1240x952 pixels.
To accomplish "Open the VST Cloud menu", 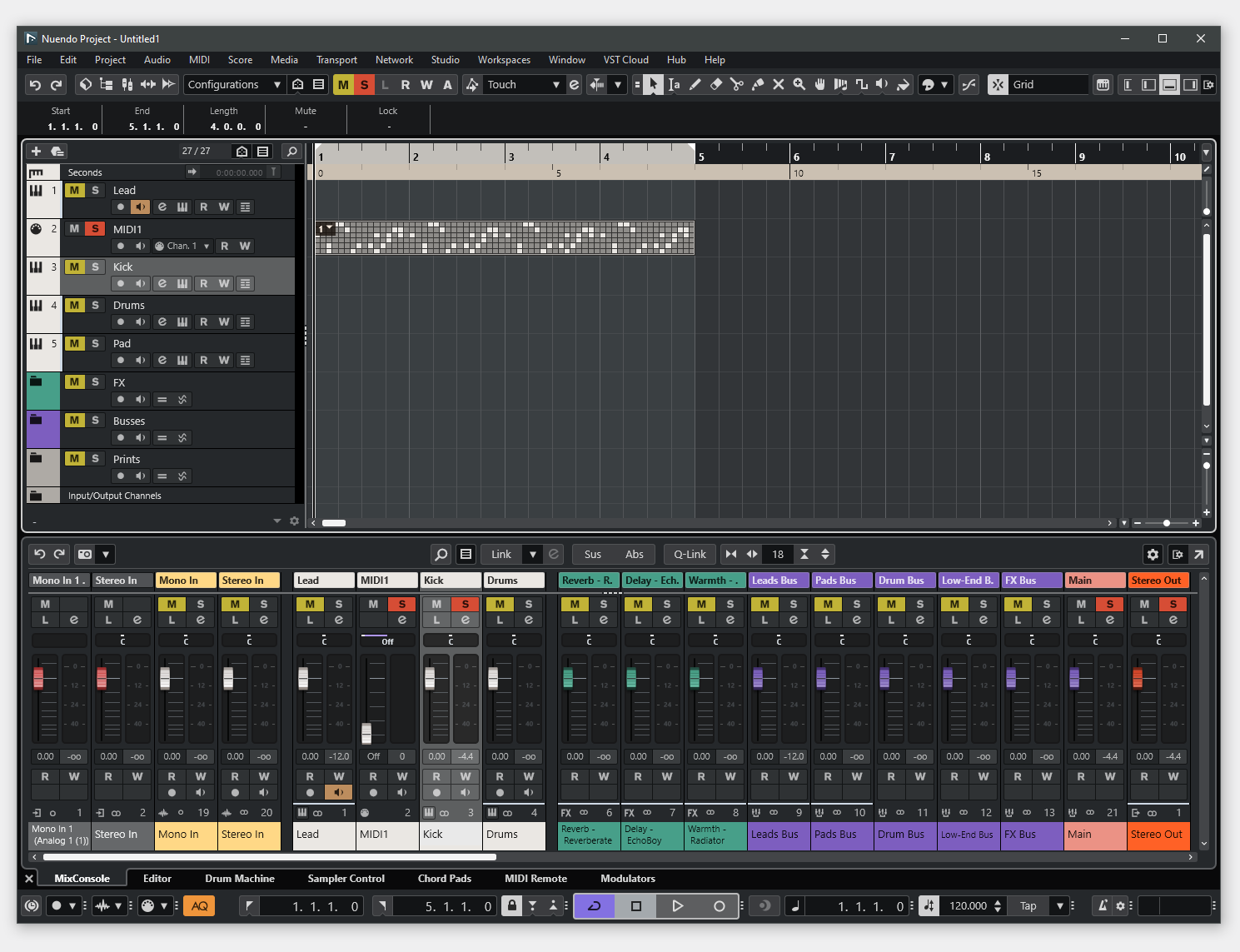I will (626, 60).
